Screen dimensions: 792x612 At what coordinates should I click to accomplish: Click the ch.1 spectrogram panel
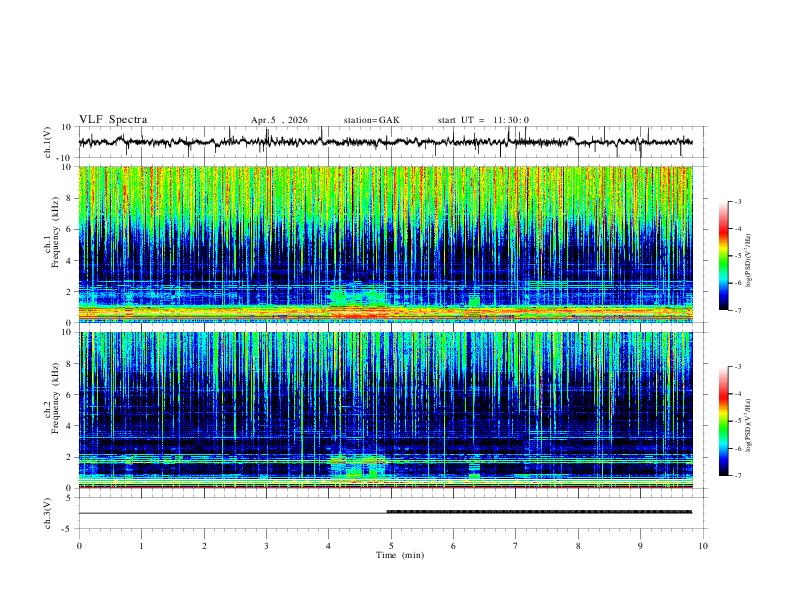tap(385, 244)
